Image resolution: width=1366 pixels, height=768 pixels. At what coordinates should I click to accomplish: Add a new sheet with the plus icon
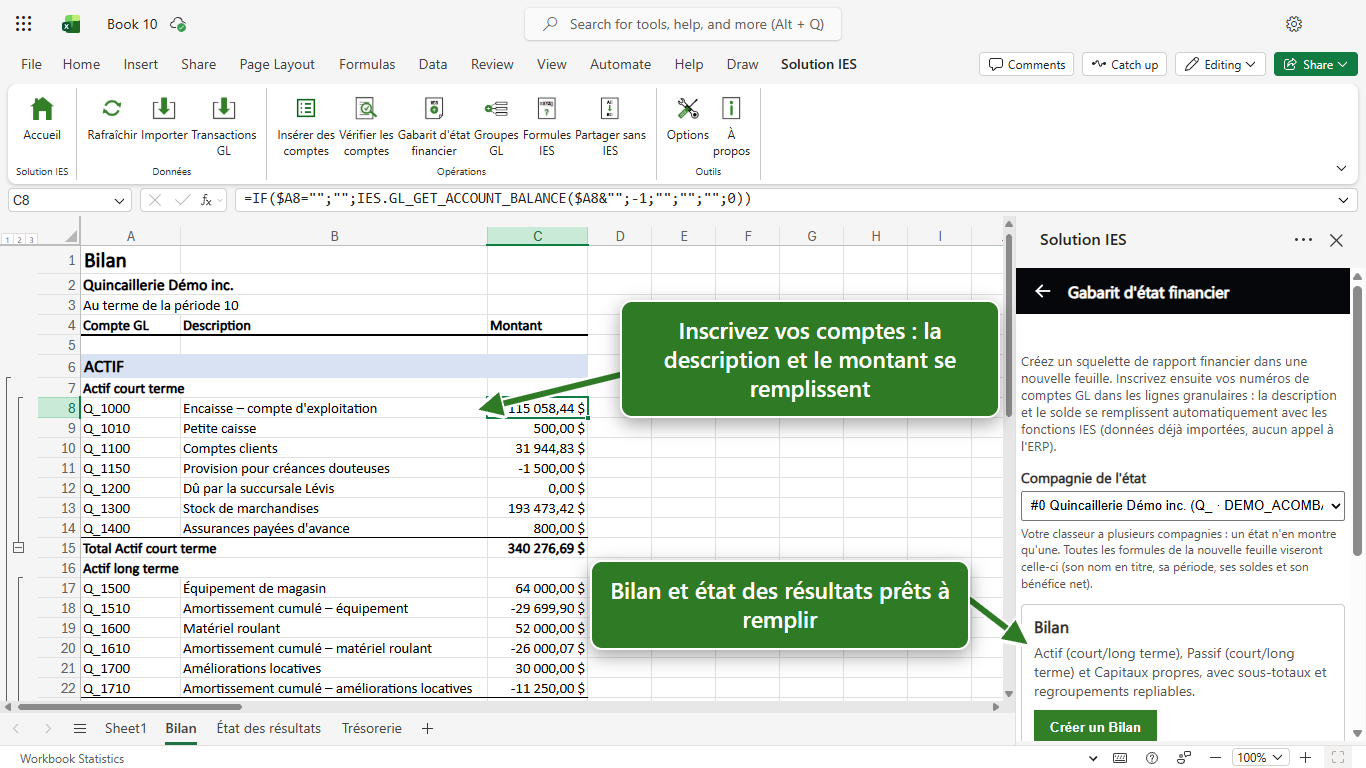427,729
